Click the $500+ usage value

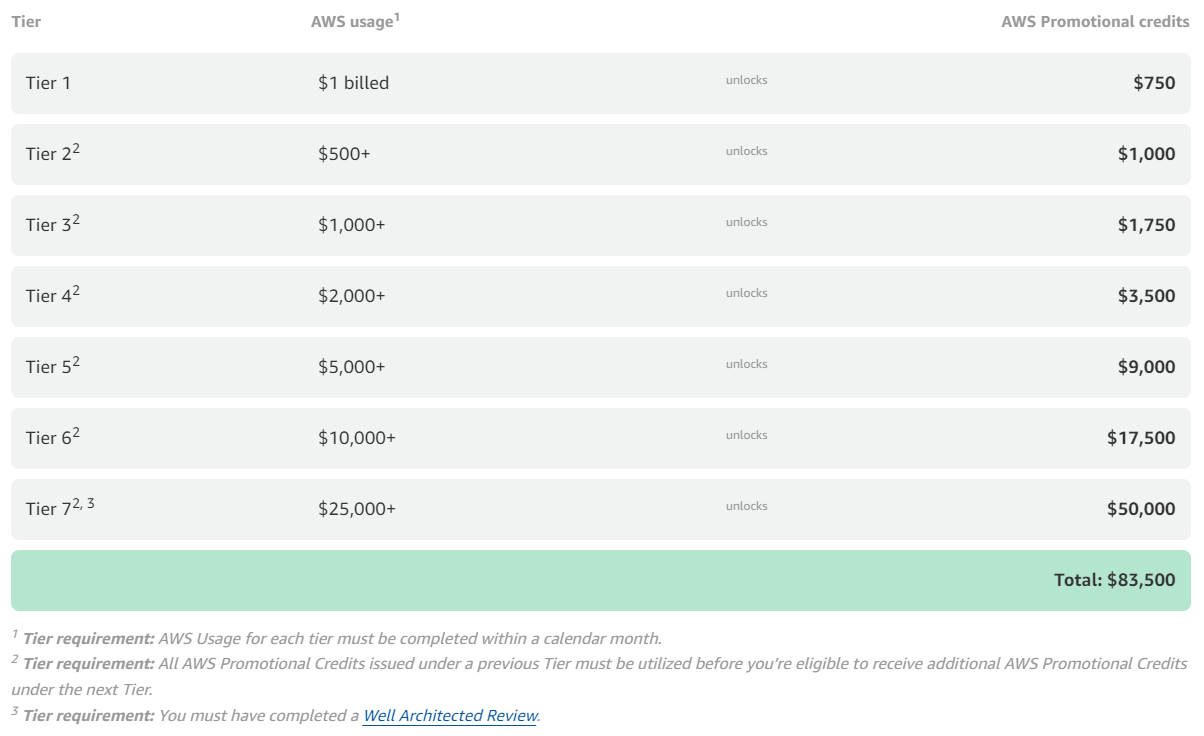point(344,154)
